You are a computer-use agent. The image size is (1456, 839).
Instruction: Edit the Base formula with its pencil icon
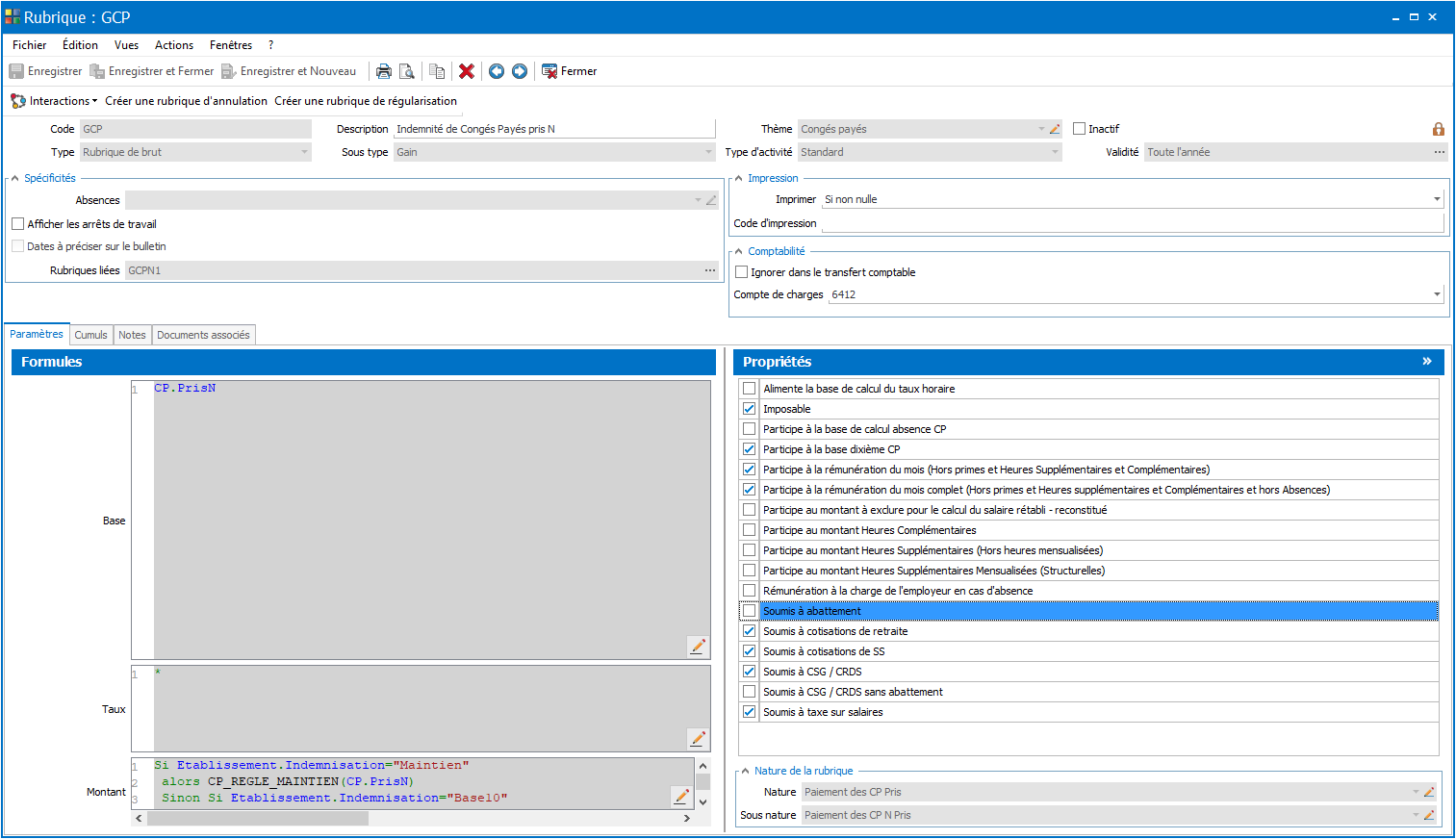699,647
